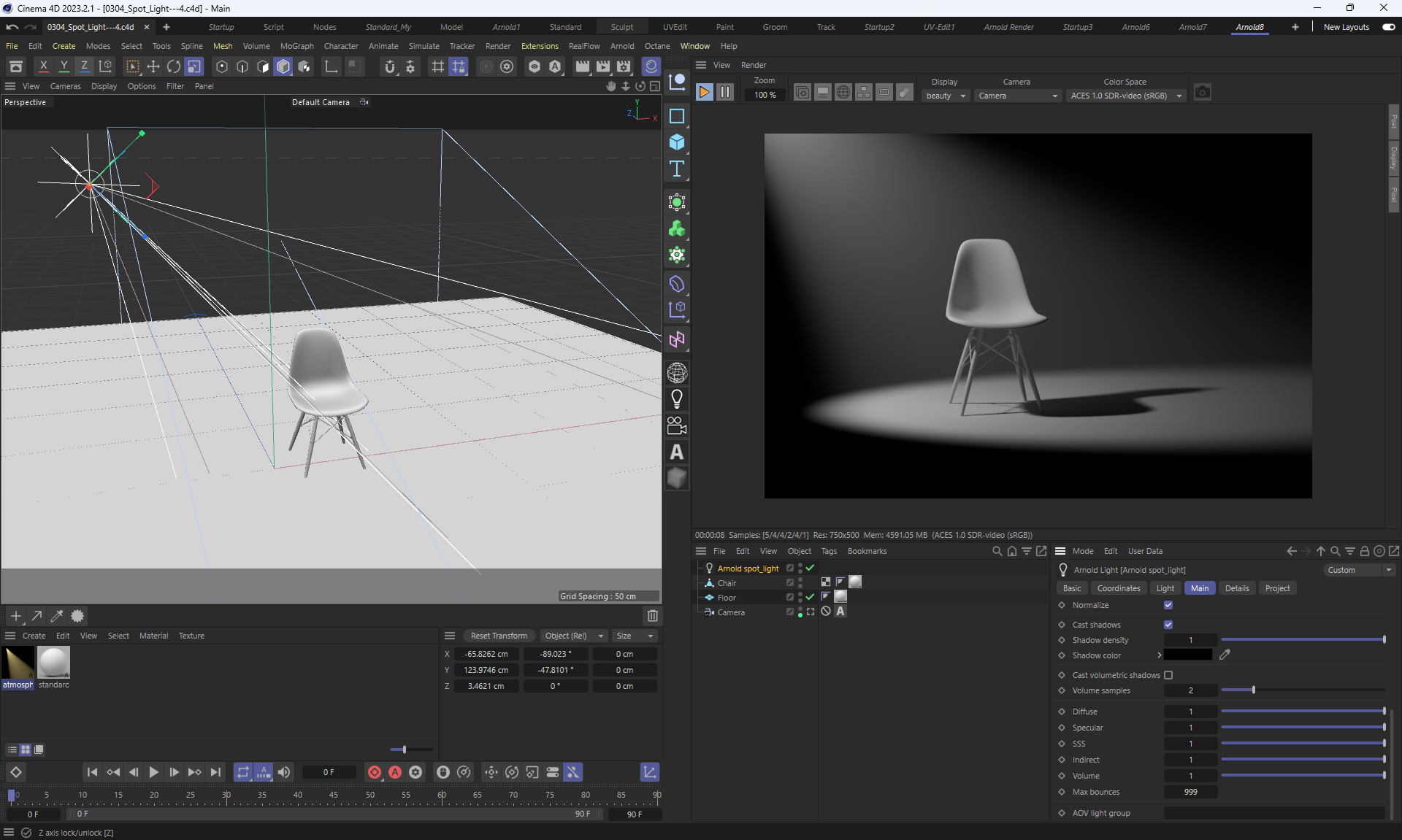1402x840 pixels.
Task: Click the Light object bulb icon
Action: click(677, 399)
